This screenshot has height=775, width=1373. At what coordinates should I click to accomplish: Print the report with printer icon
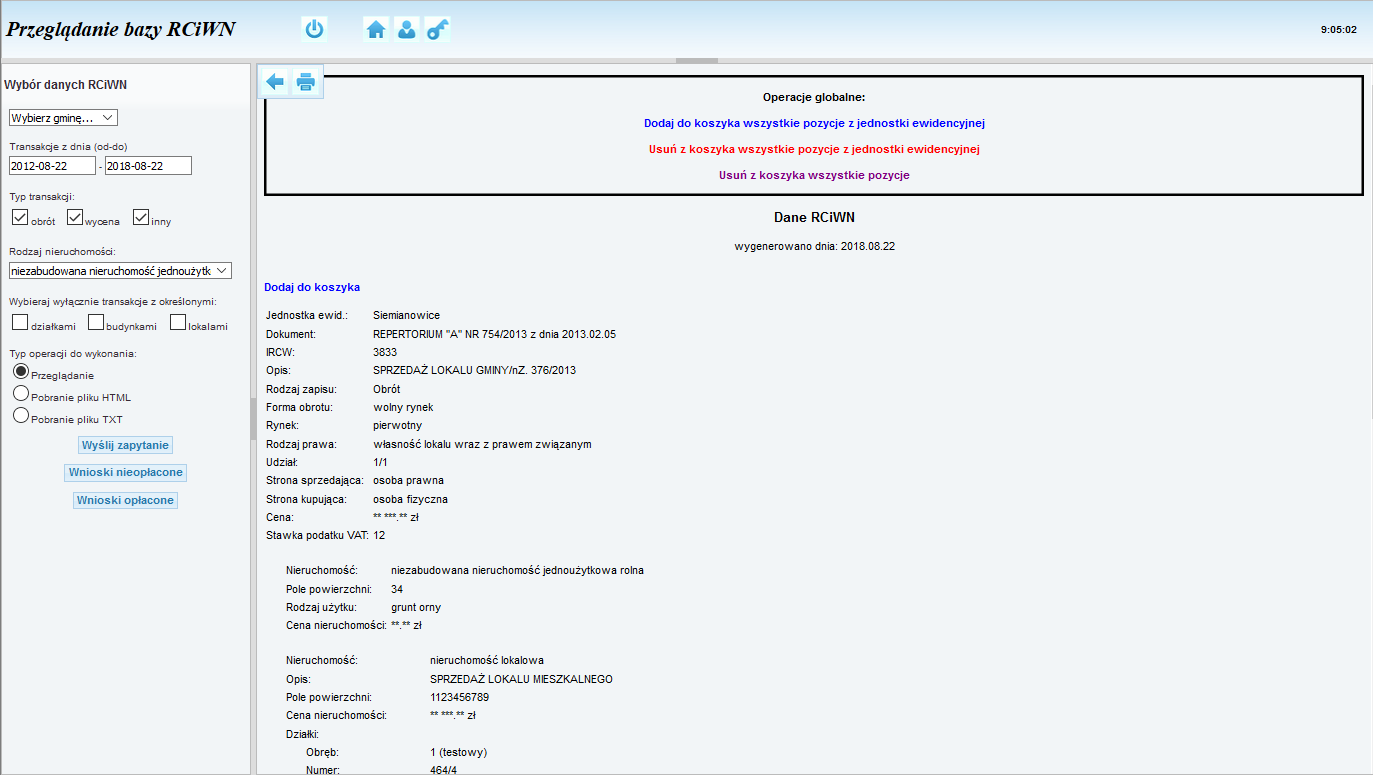[x=306, y=82]
